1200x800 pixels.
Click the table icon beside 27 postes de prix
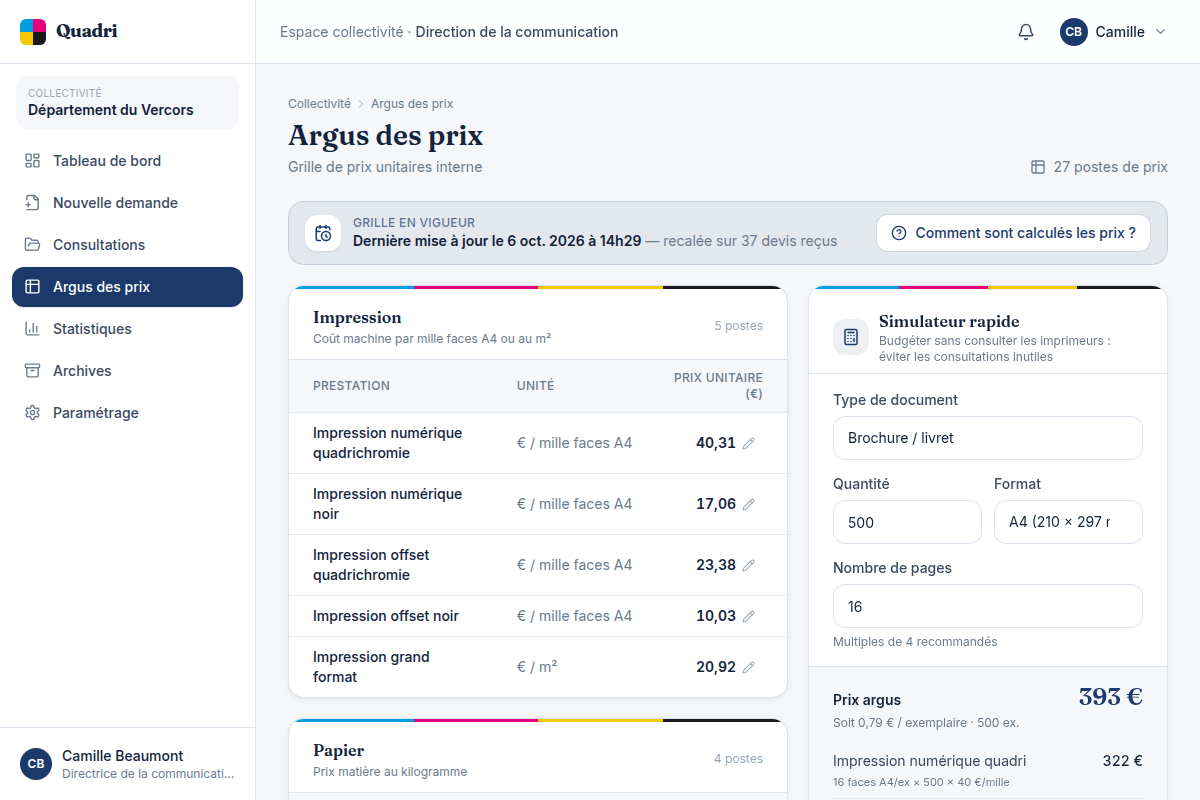(1038, 167)
